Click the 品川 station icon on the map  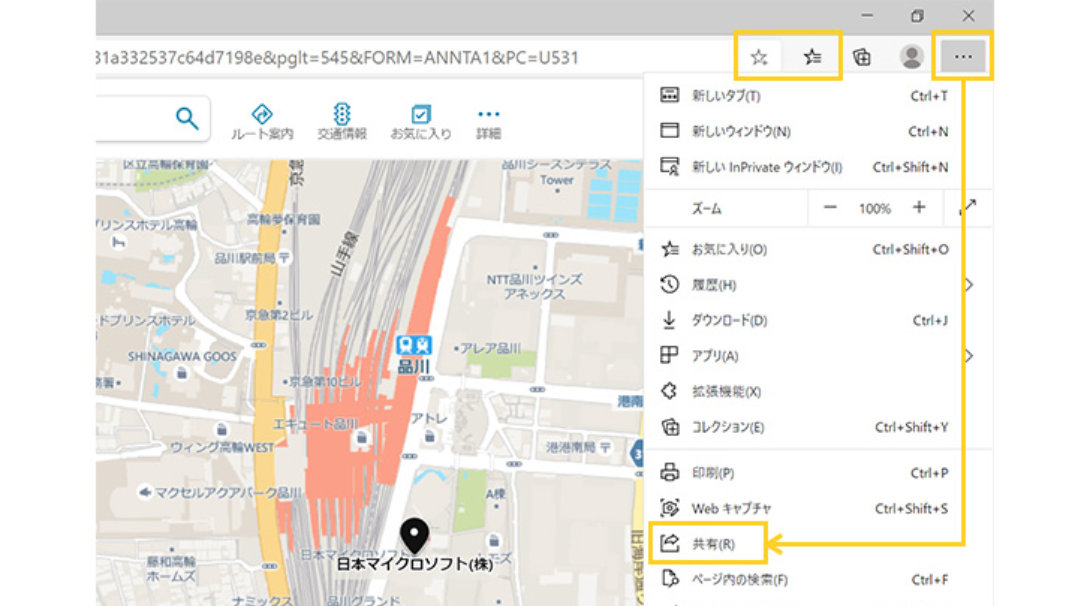[x=414, y=345]
